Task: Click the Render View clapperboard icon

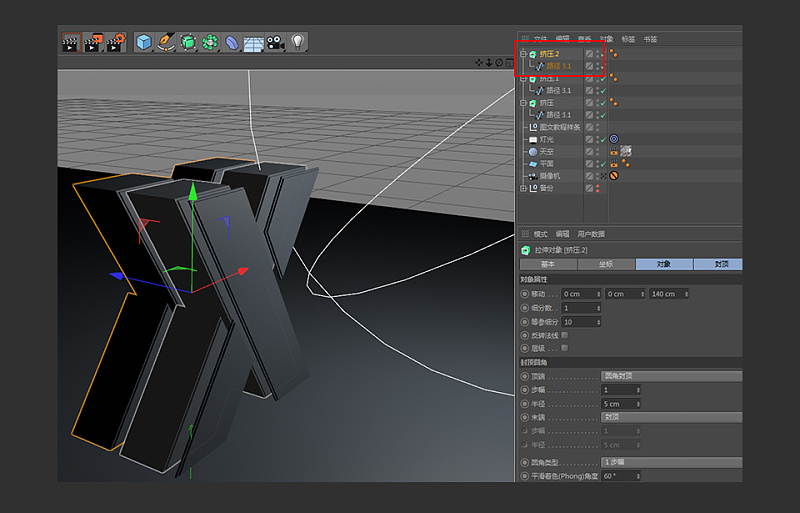Action: coord(71,42)
